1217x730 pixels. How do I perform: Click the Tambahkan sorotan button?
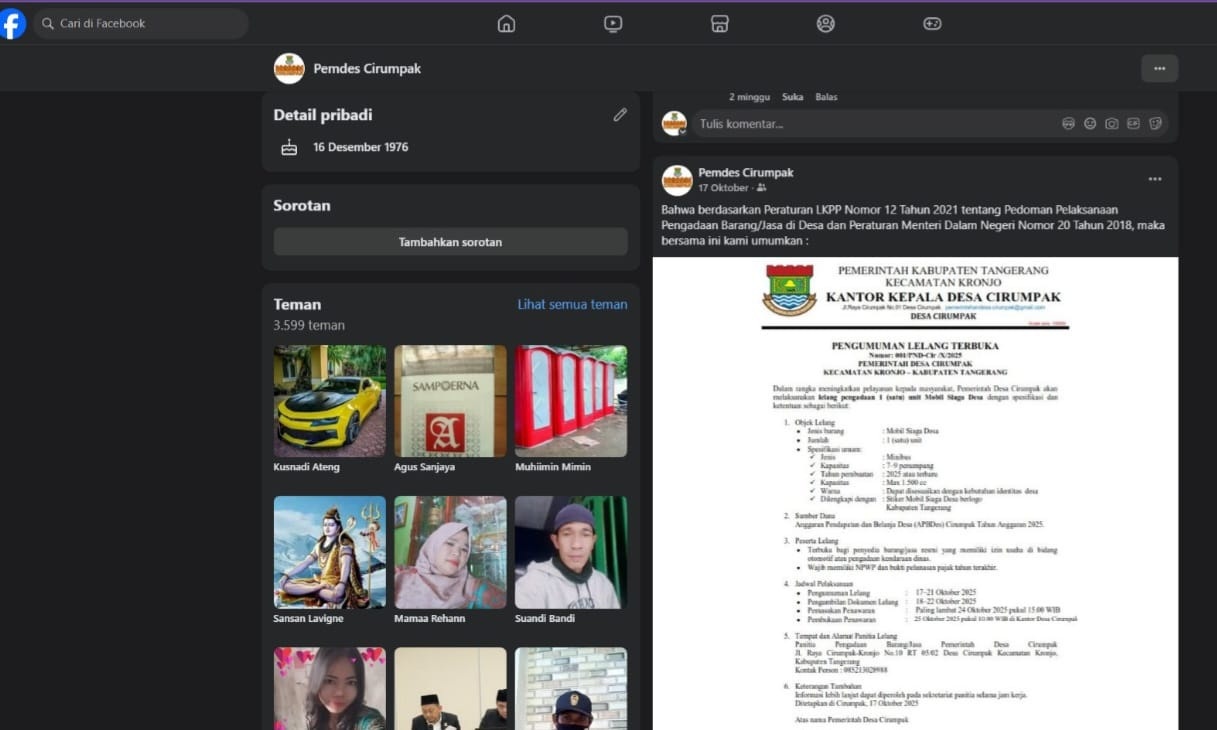pyautogui.click(x=450, y=242)
